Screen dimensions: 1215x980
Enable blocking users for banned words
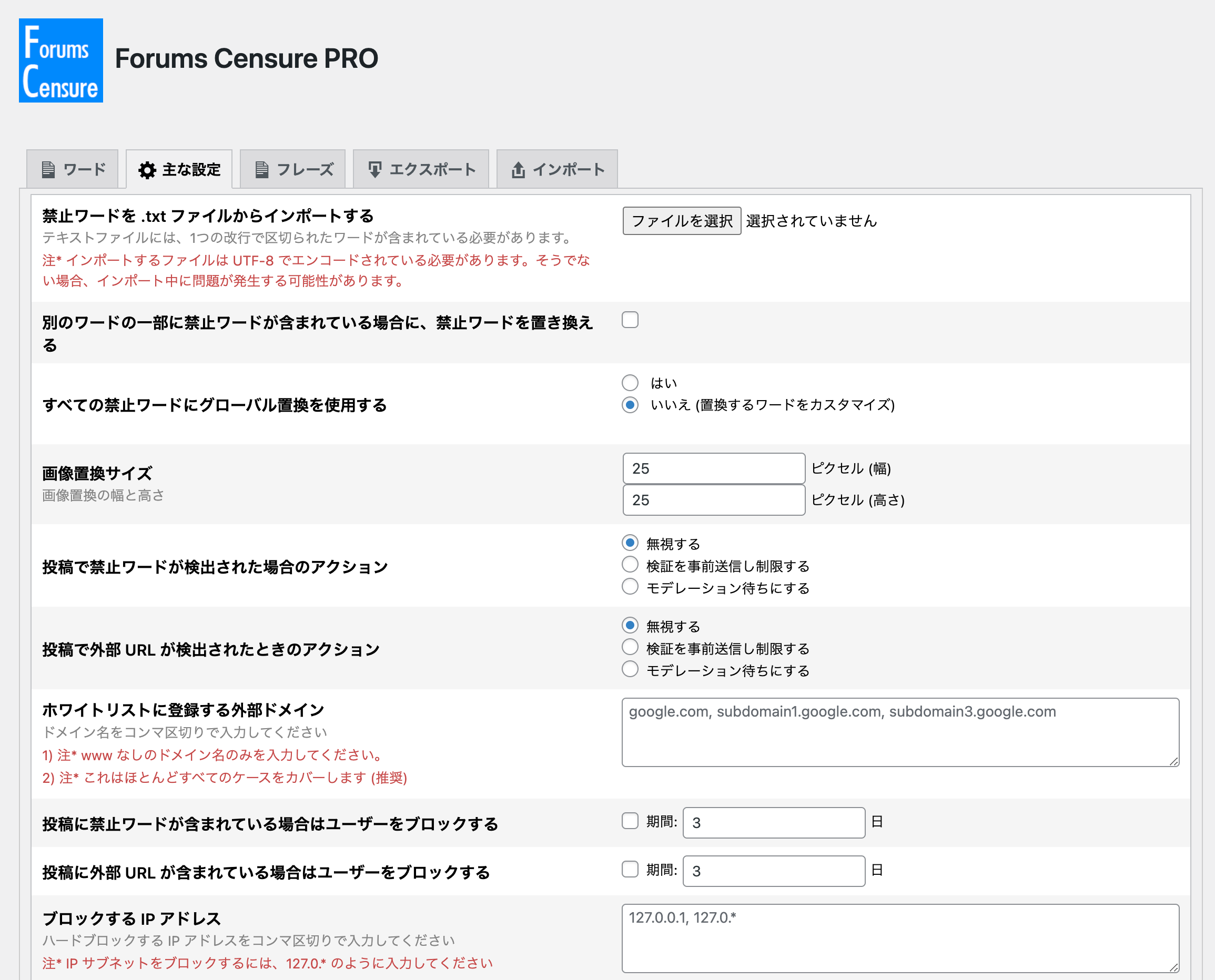tap(630, 821)
